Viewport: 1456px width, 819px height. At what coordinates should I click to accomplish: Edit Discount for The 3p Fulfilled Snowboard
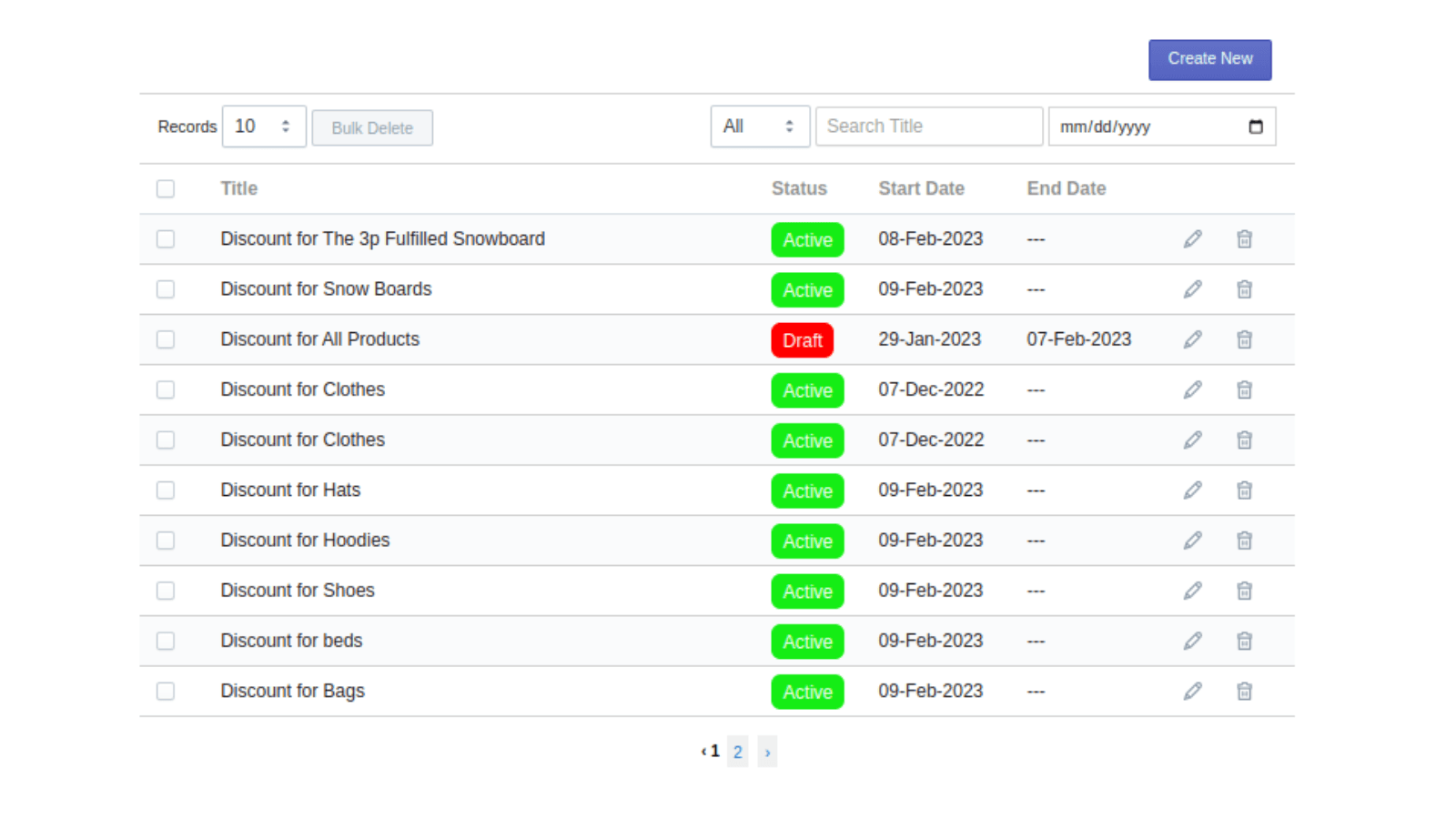click(1192, 239)
